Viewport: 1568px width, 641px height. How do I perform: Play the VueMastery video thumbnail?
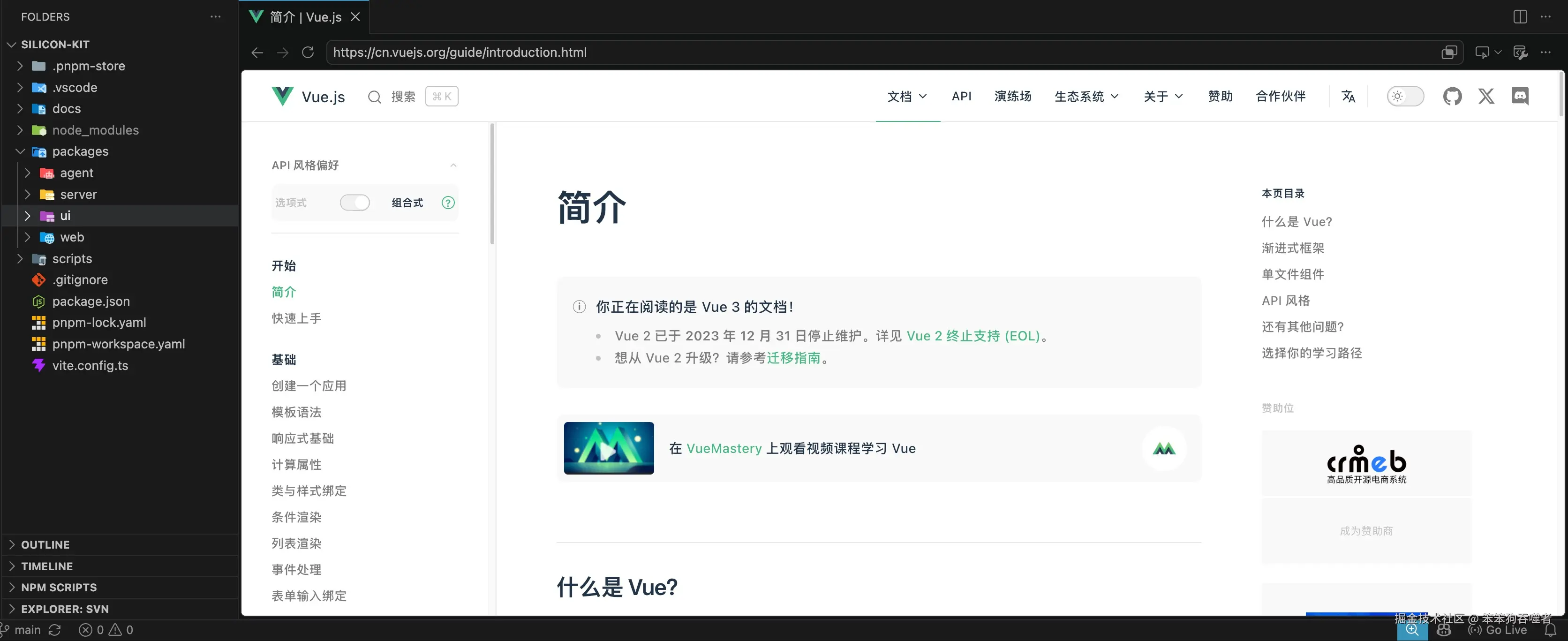click(x=609, y=449)
